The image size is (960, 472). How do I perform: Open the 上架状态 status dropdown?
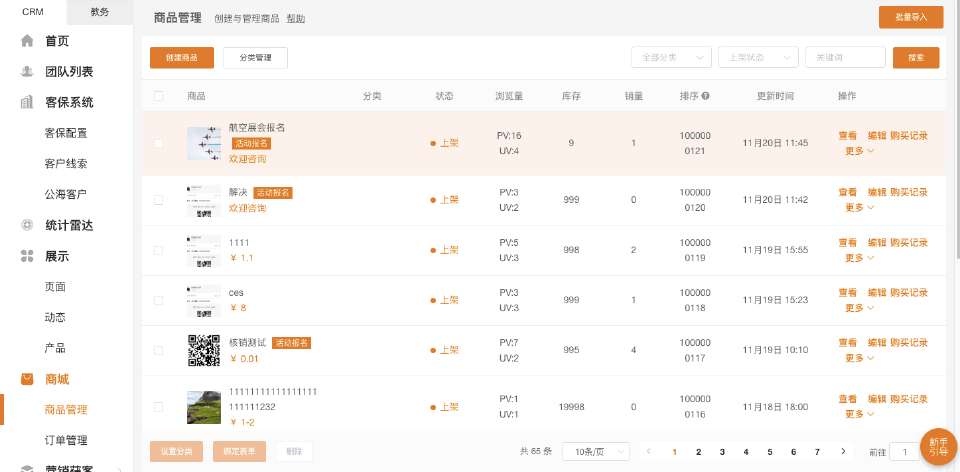[x=757, y=57]
